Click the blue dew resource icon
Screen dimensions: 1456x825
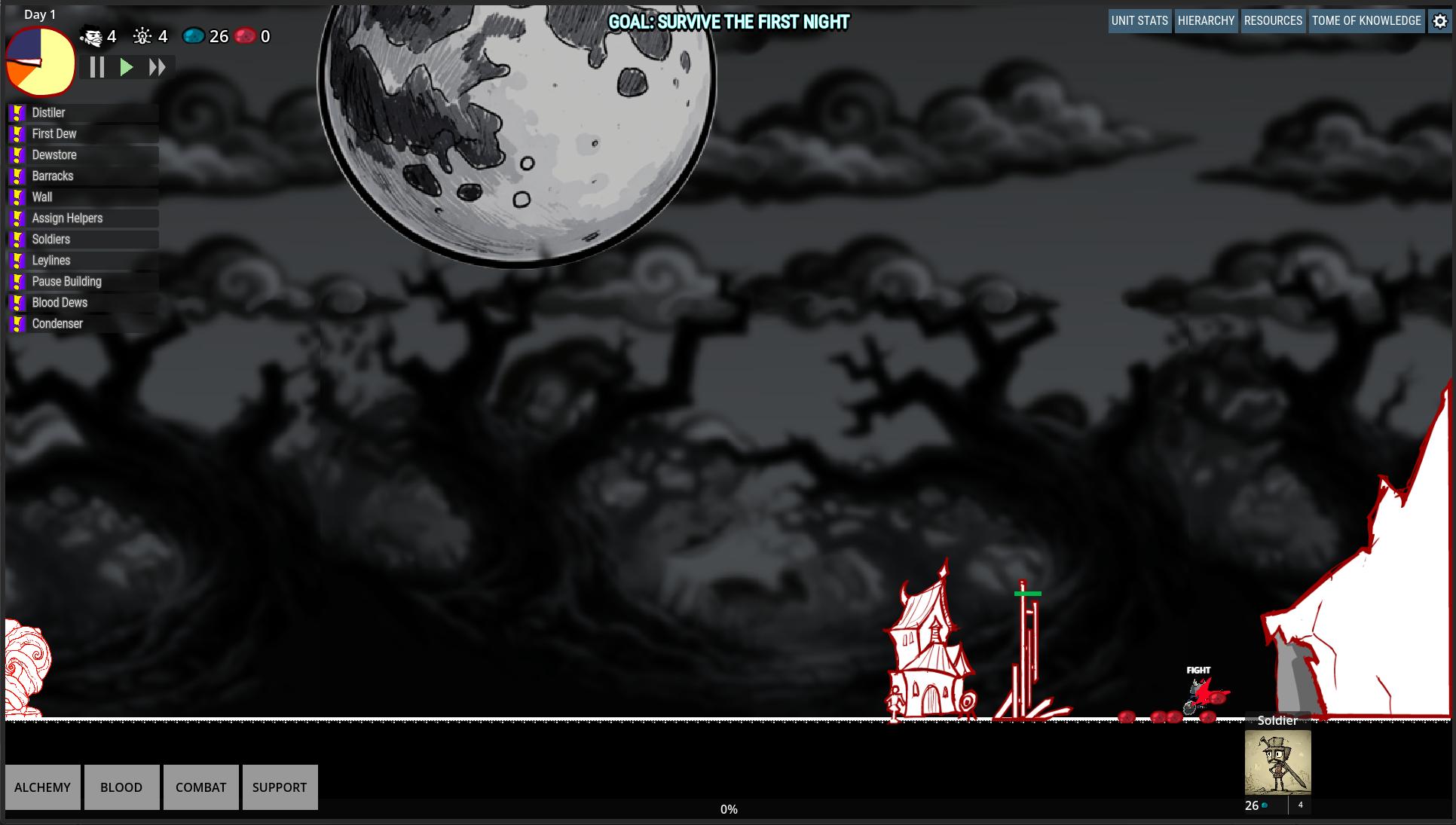[x=193, y=36]
